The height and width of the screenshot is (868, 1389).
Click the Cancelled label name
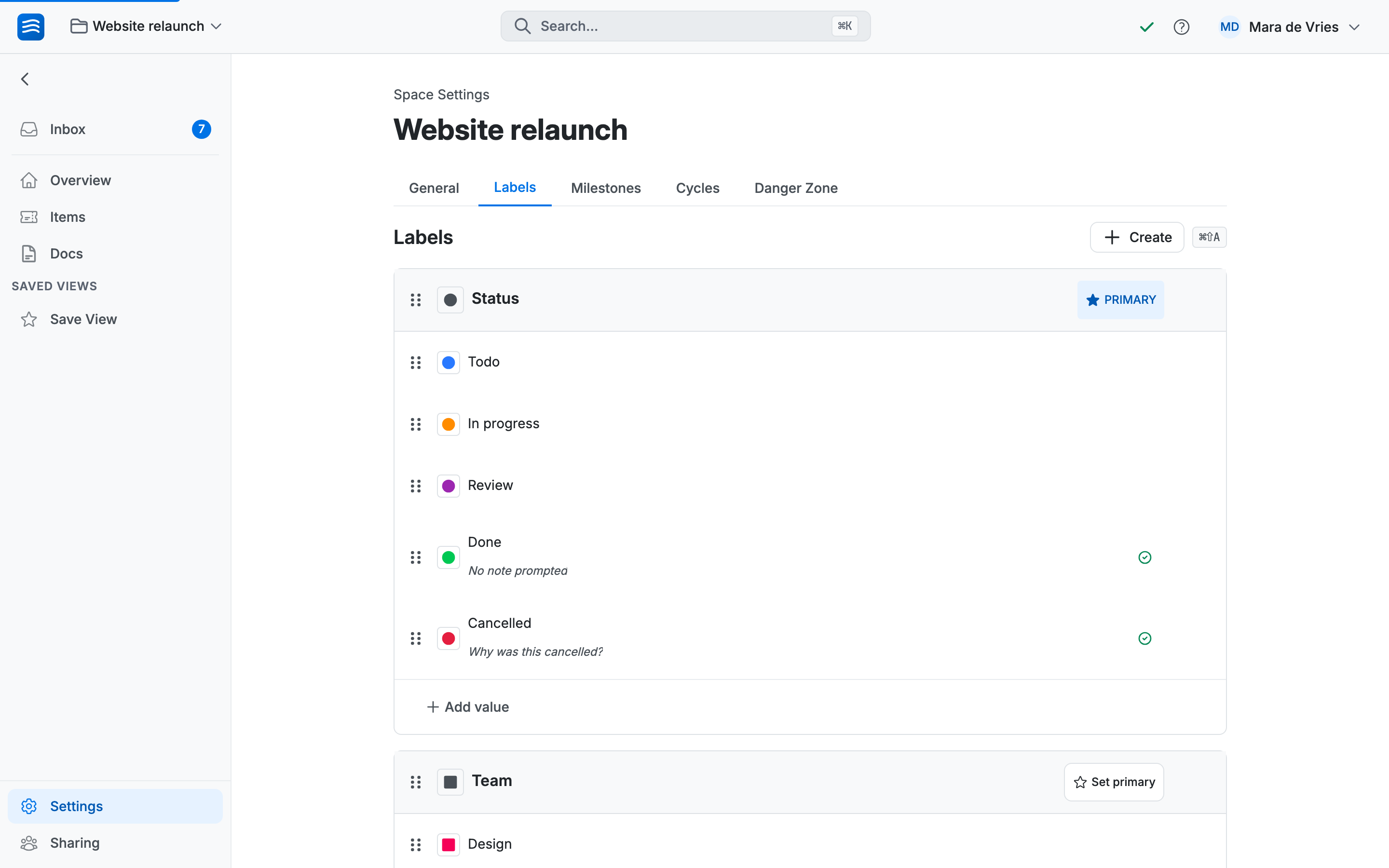499,623
